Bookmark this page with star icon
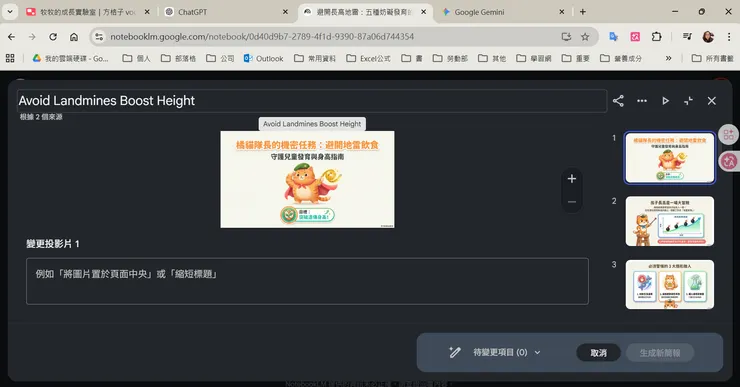Screen dimensions: 740x387 coord(585,37)
